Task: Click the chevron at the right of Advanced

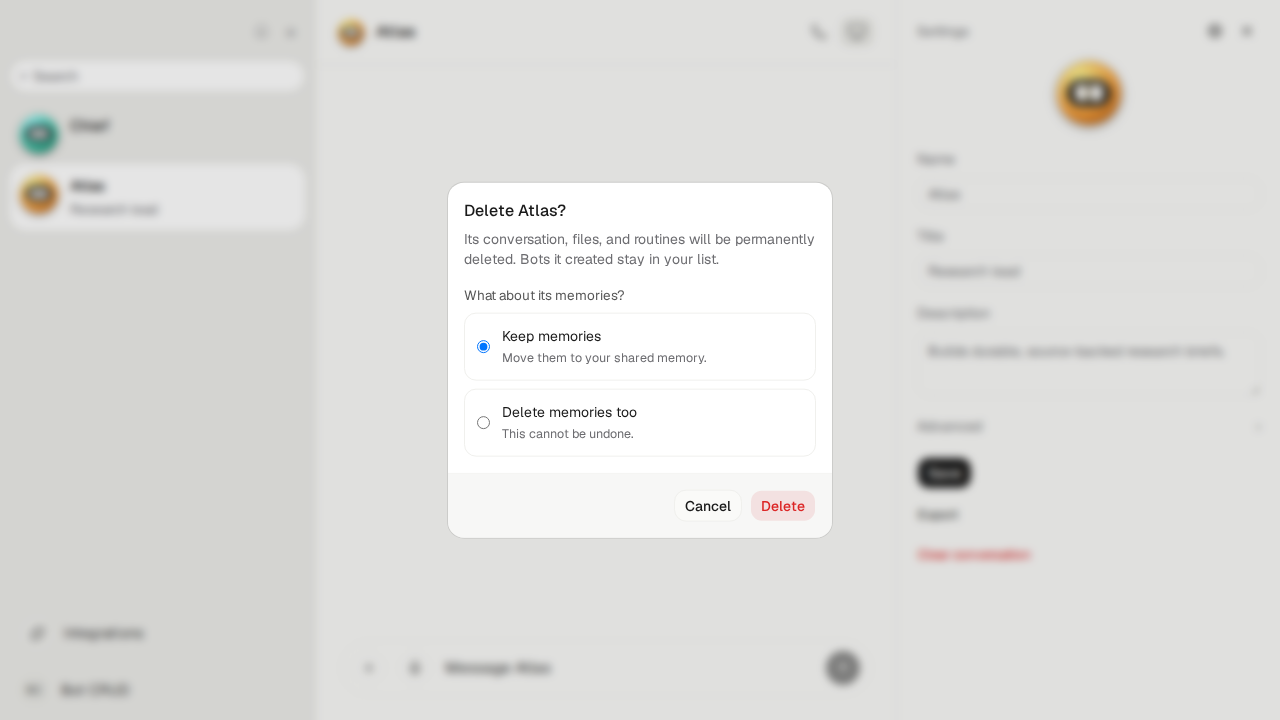Action: click(1258, 427)
